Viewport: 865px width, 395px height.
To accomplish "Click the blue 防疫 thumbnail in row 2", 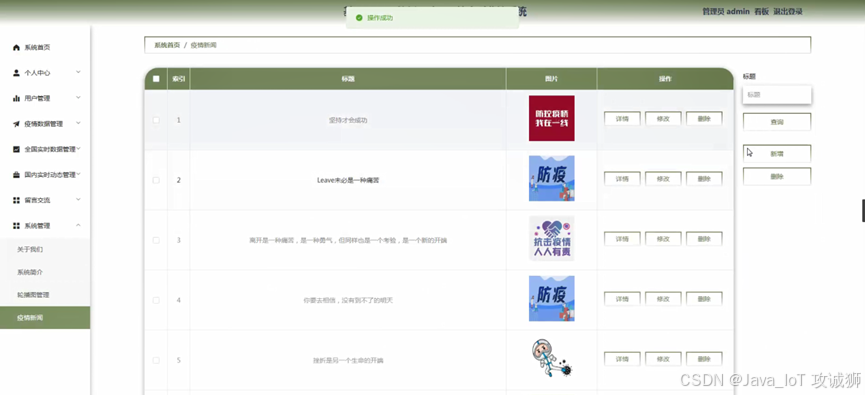I will (552, 178).
